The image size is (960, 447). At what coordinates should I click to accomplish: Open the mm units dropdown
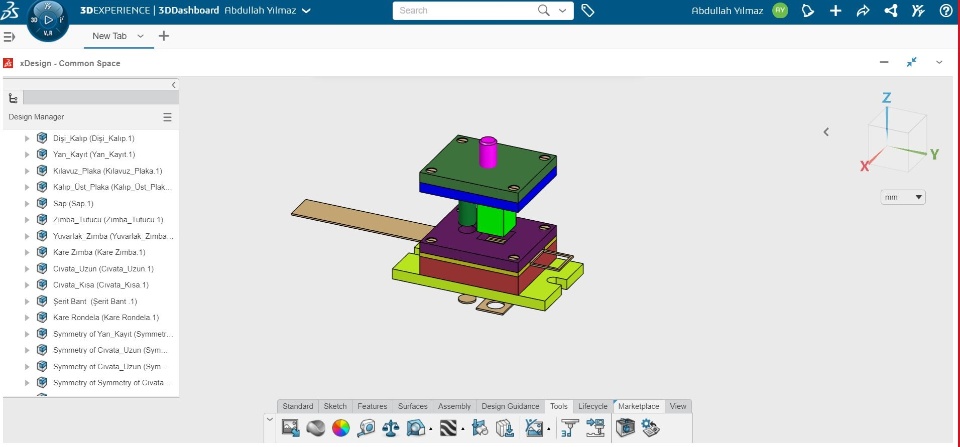(903, 197)
